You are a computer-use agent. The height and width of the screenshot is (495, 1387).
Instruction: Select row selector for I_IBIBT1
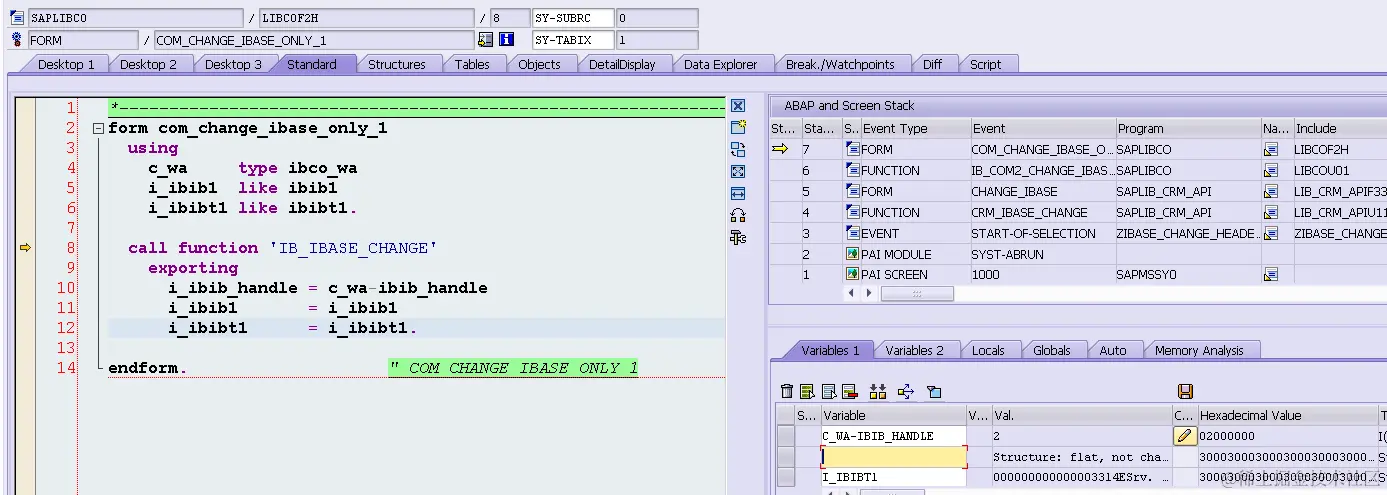pos(785,478)
